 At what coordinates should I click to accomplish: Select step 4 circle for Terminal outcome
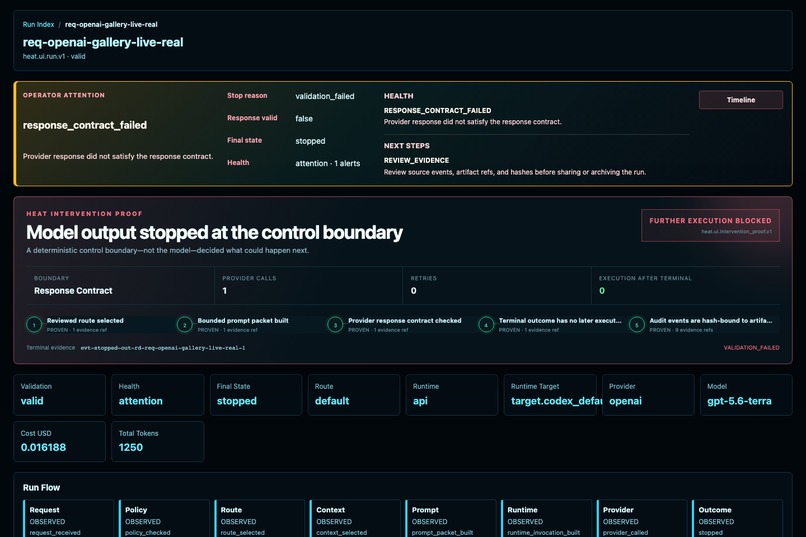coord(486,325)
